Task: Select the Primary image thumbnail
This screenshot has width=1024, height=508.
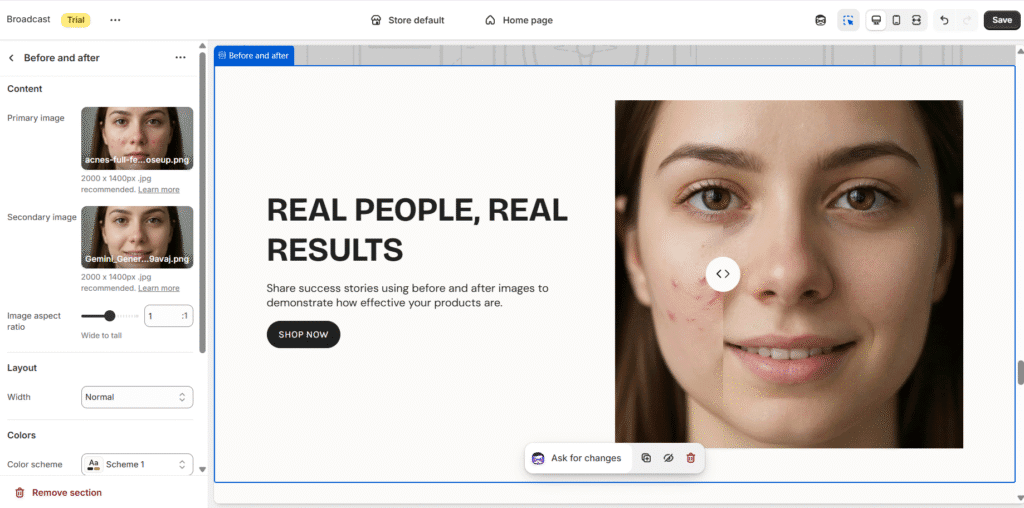Action: click(x=137, y=138)
